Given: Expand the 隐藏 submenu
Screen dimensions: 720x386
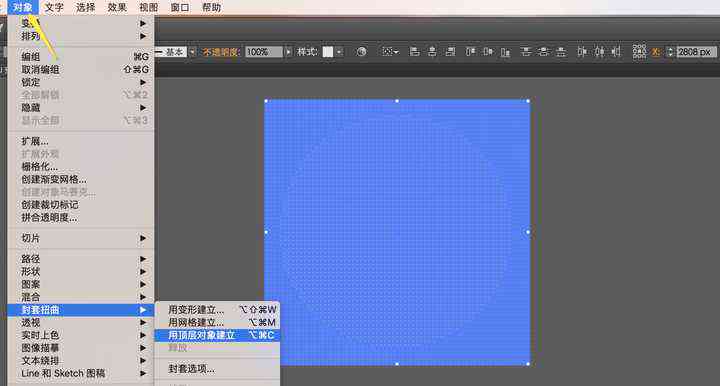Looking at the screenshot, I should coord(81,108).
